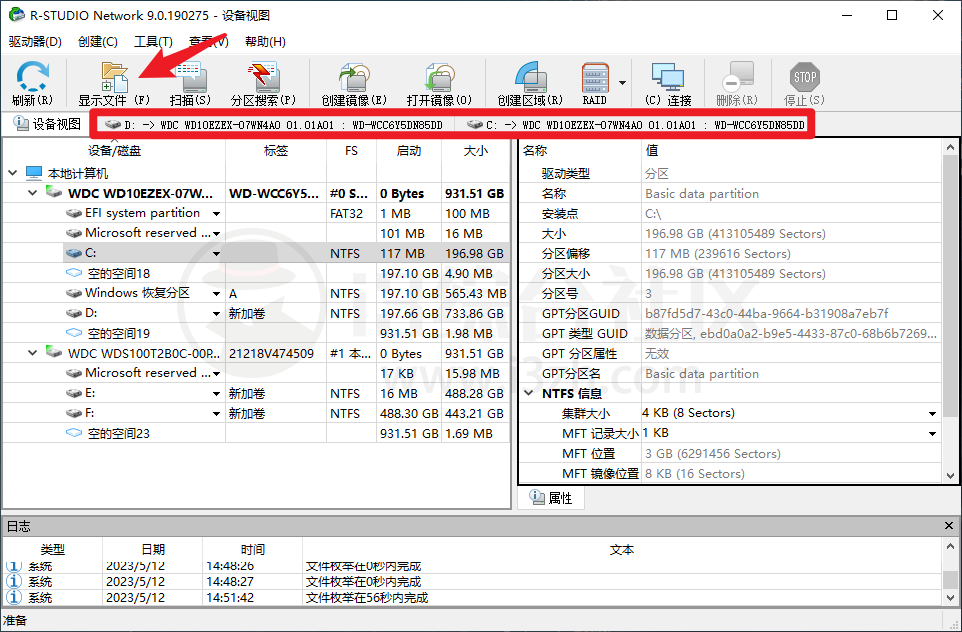Screen dimensions: 962x632
Task: Click the 大小 column header in device list
Action: coord(475,151)
